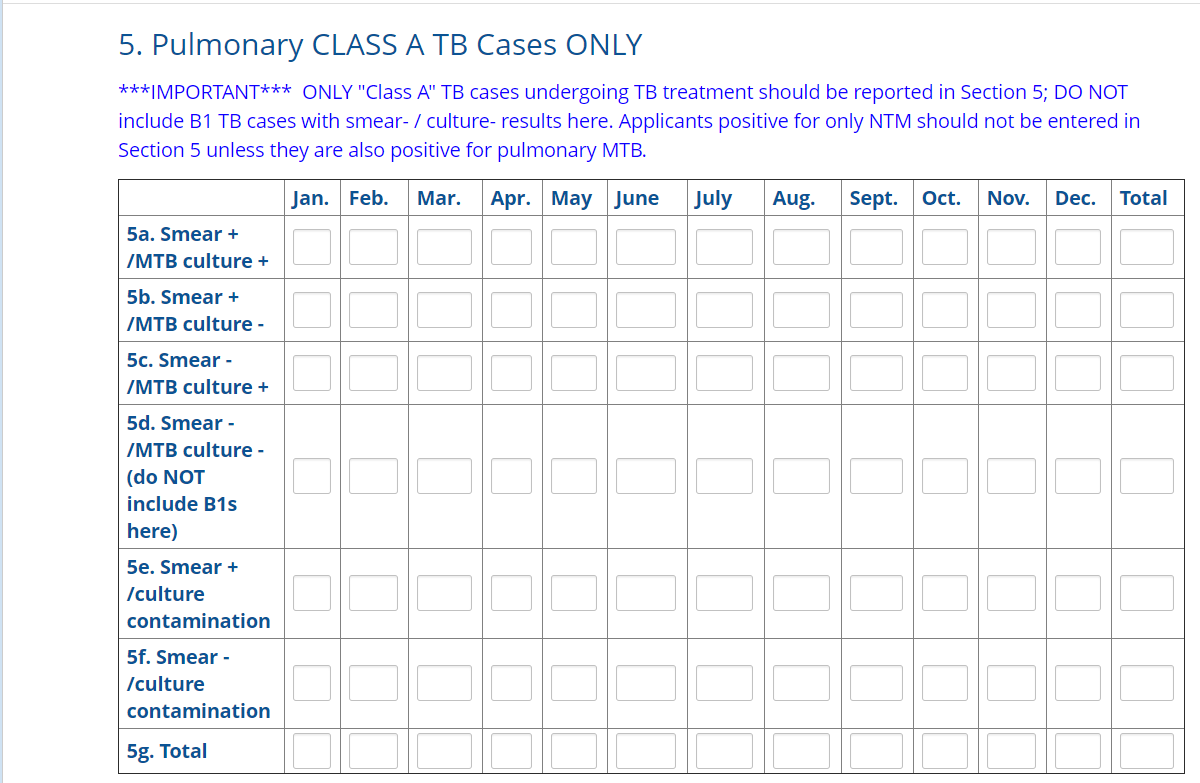Viewport: 1200px width, 783px height.
Task: Focus the 5d row Total input box
Action: [x=1146, y=476]
